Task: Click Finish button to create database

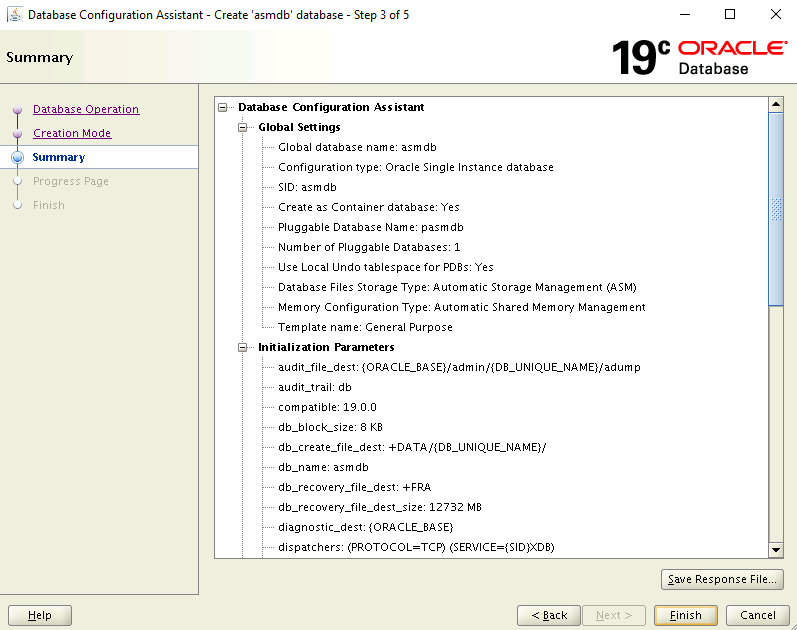Action: [x=686, y=615]
